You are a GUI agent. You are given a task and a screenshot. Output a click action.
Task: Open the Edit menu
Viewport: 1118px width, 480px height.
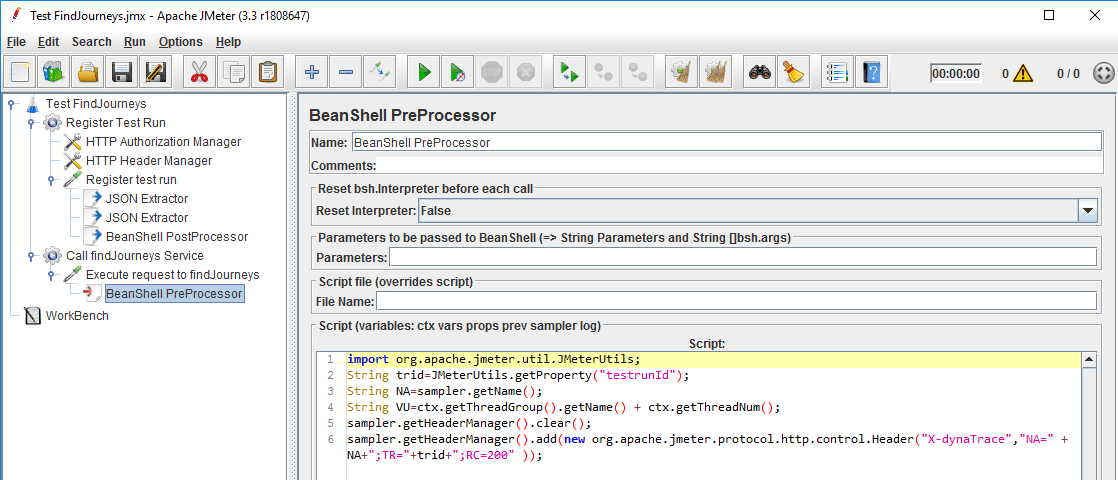click(48, 42)
